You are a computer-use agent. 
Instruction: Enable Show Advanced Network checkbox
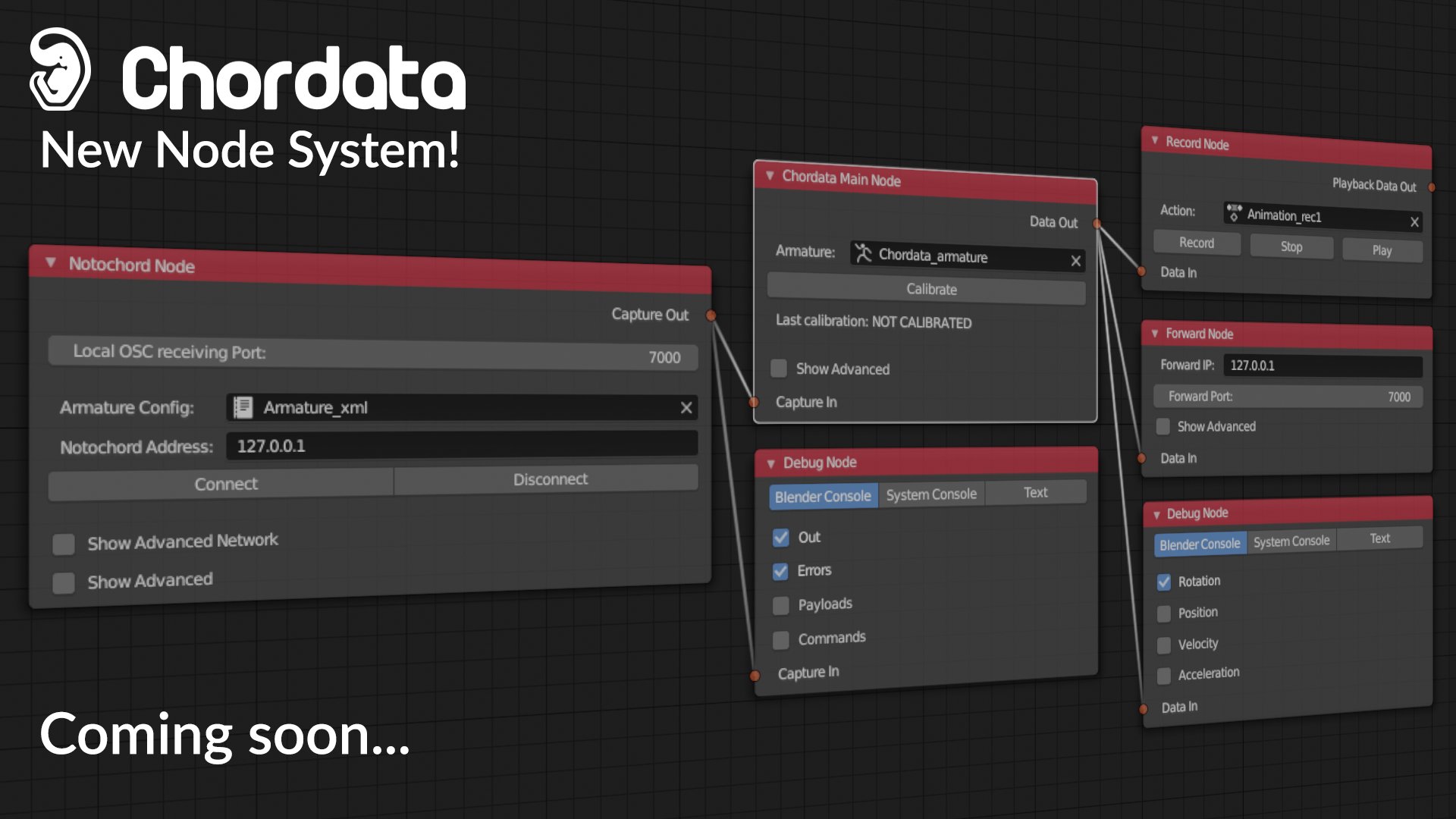(64, 544)
